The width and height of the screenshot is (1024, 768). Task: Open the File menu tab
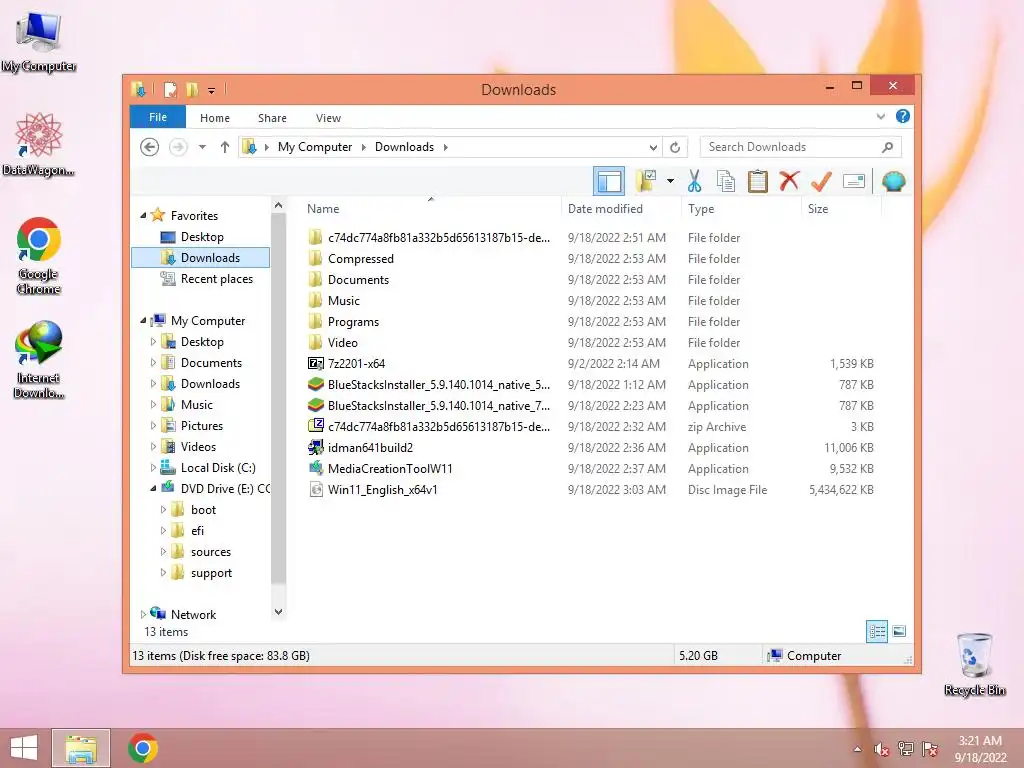pyautogui.click(x=157, y=118)
